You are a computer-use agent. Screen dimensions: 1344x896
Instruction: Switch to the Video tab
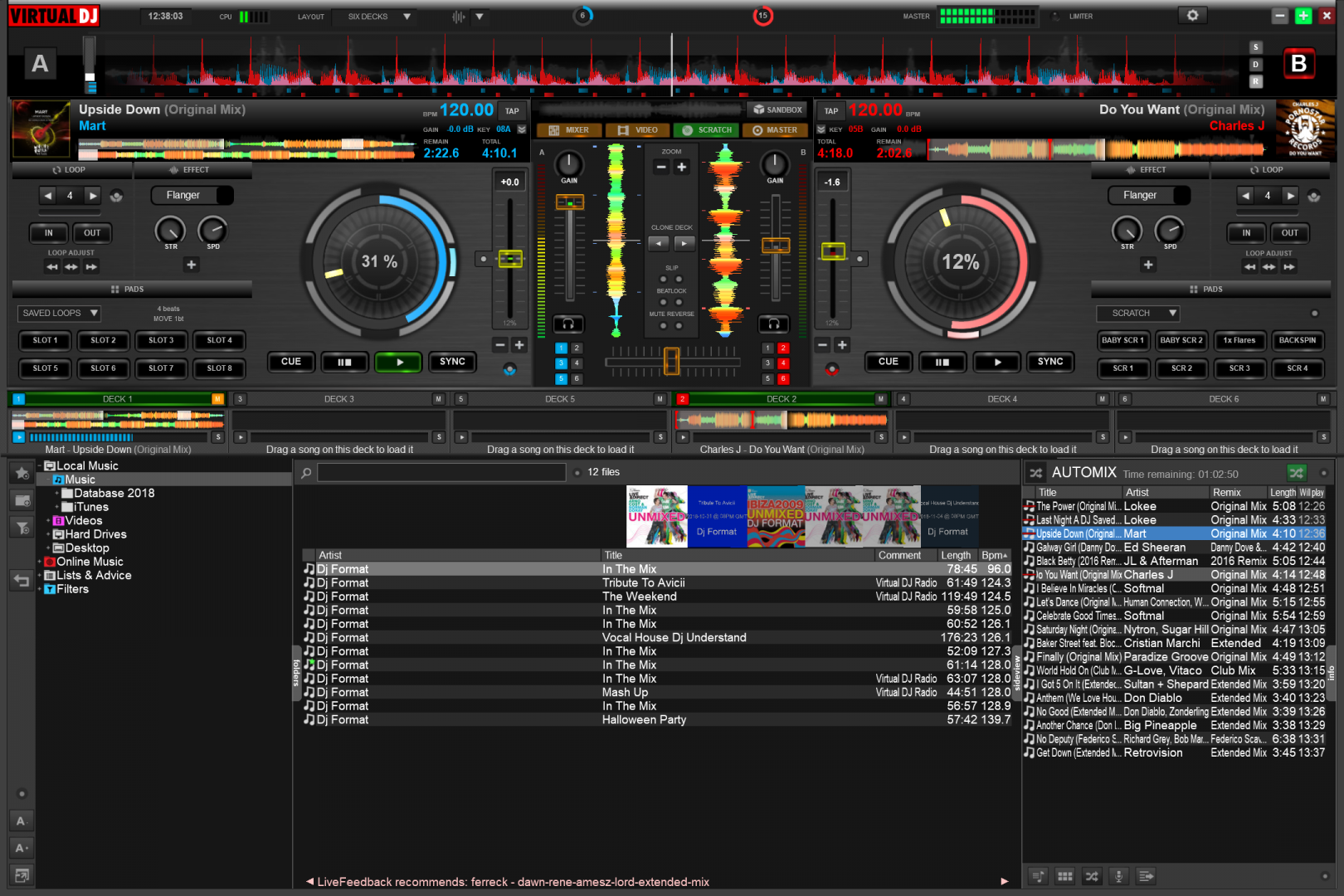[637, 130]
